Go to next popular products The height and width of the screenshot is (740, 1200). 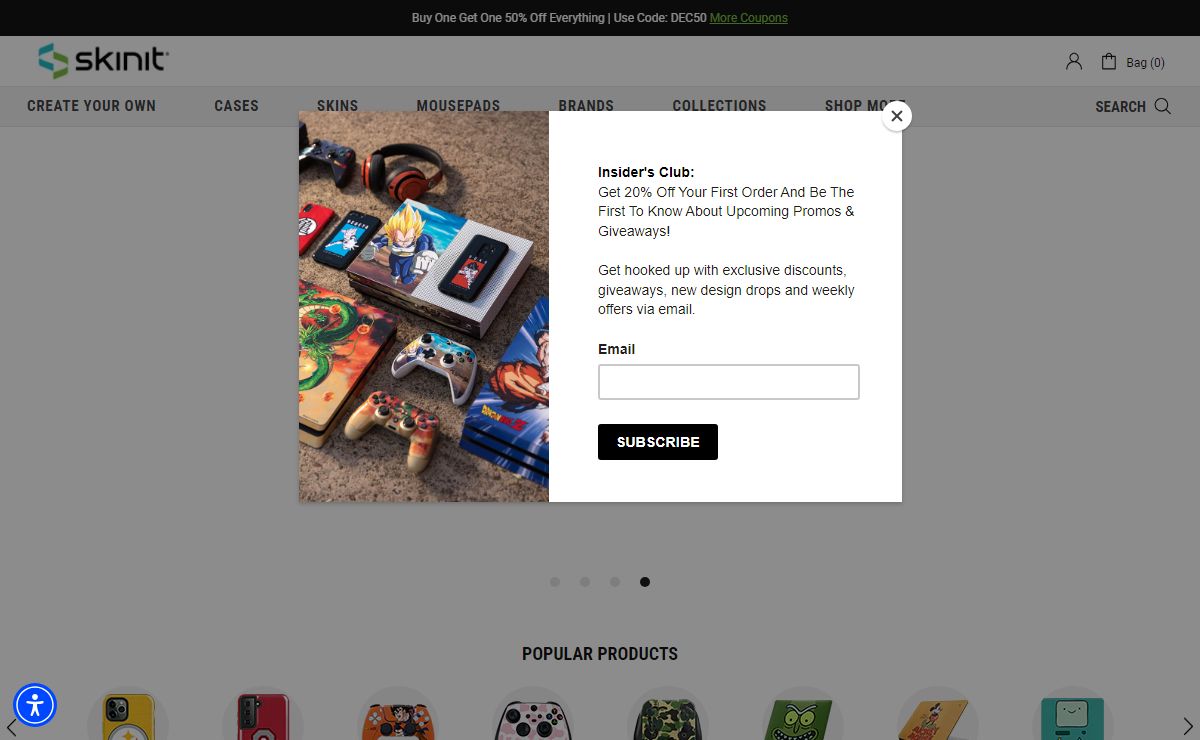click(x=1188, y=727)
